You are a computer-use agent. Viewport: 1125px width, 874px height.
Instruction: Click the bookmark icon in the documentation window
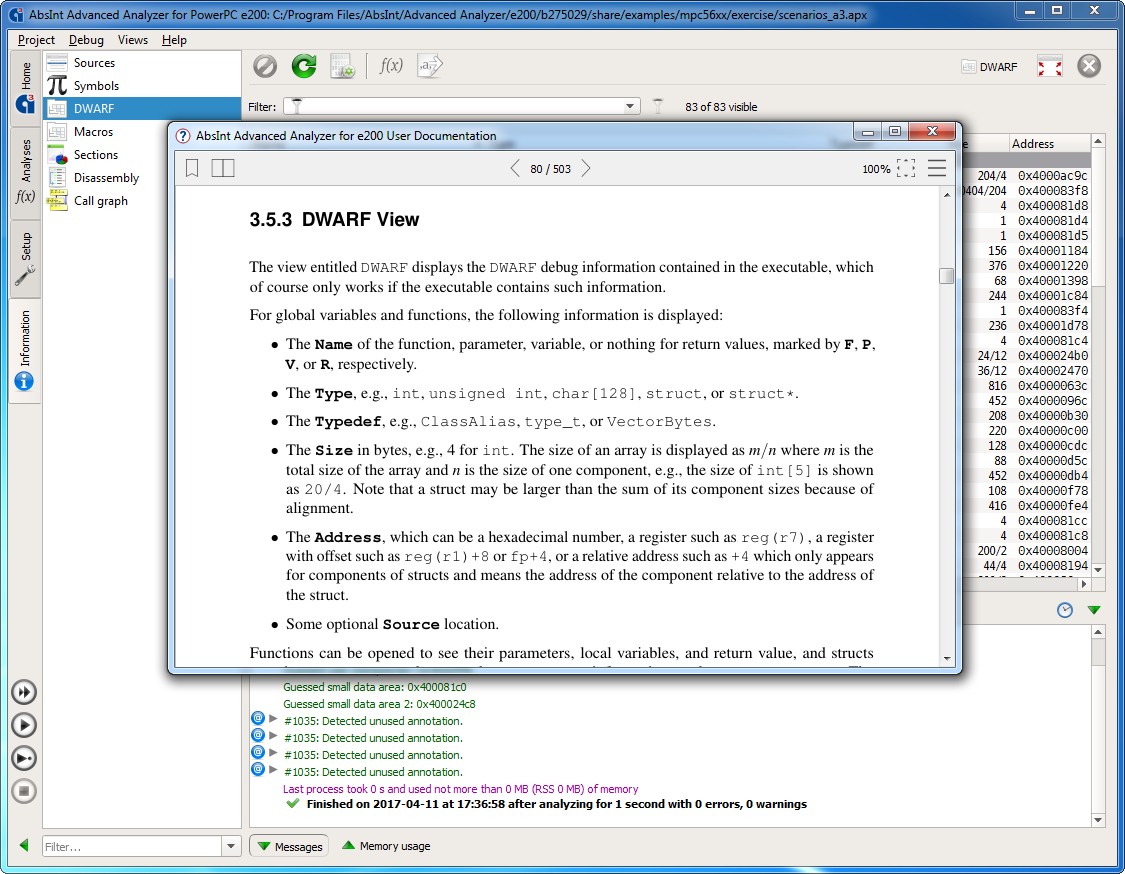pyautogui.click(x=192, y=168)
